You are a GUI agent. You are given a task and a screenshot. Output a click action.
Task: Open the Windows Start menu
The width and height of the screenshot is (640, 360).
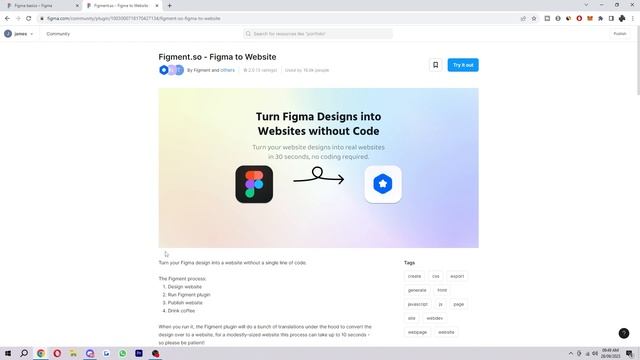tap(7, 353)
